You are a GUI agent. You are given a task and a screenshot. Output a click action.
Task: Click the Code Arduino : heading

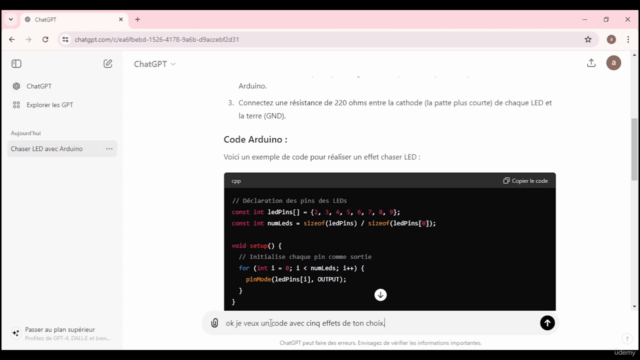[256, 140]
